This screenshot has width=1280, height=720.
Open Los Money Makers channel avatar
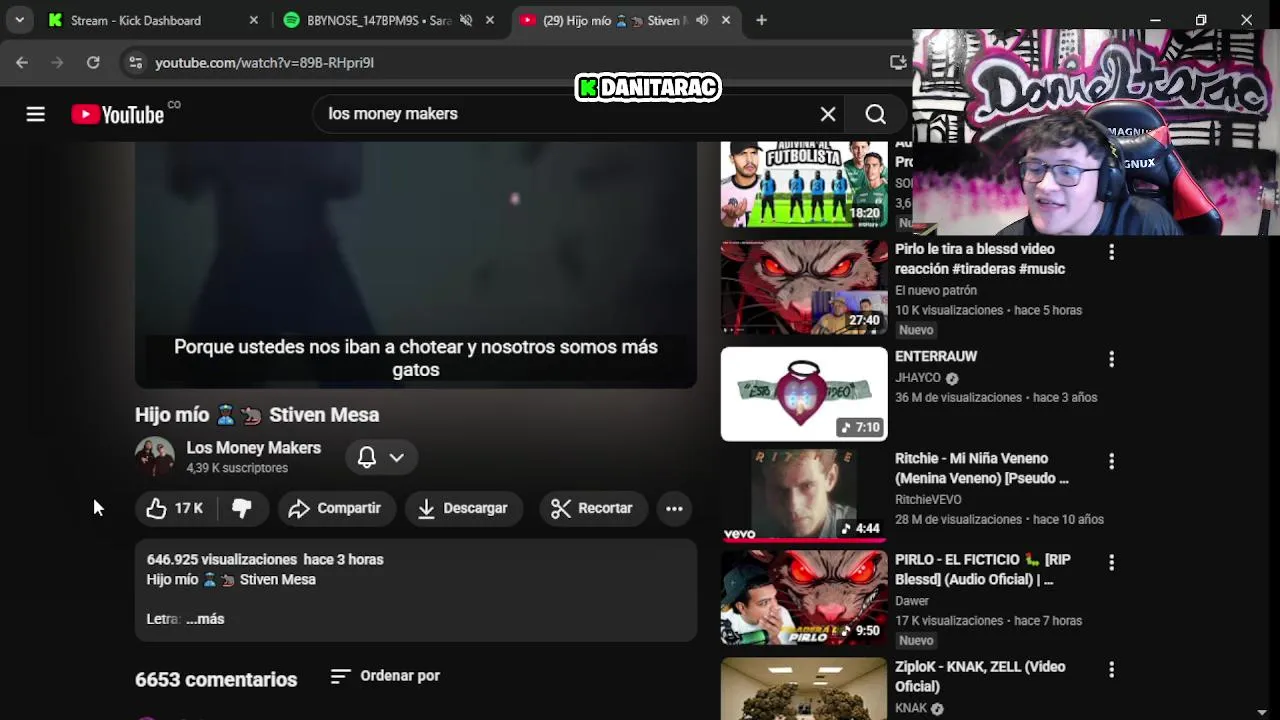(x=155, y=457)
